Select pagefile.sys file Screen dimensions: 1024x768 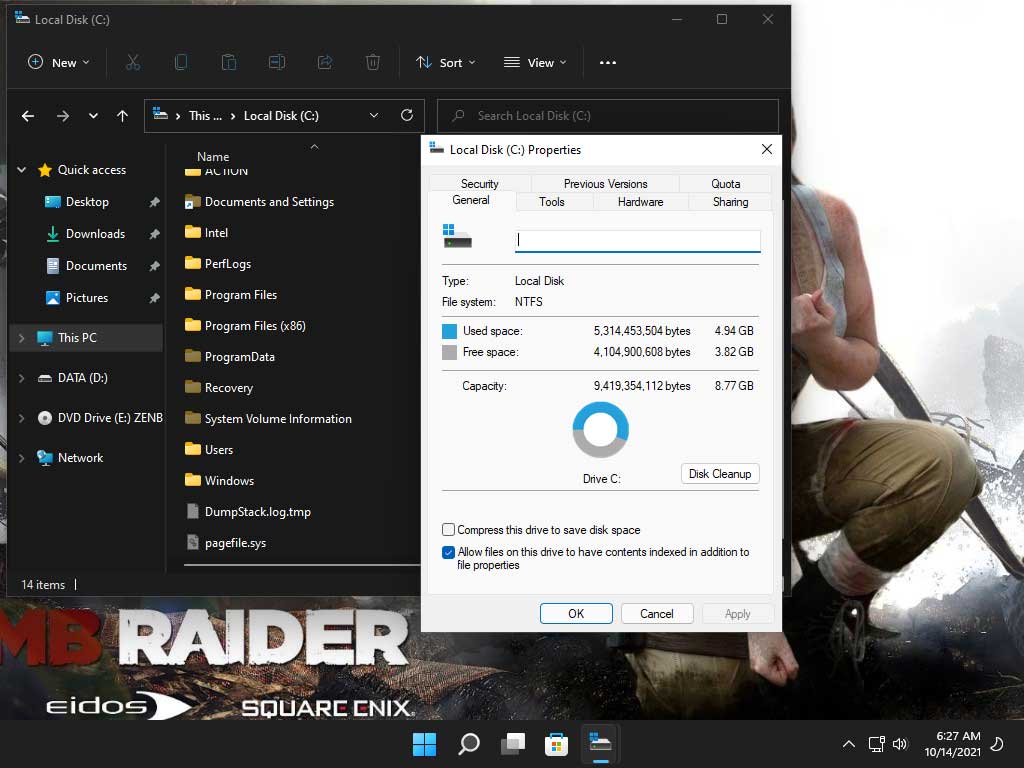[226, 543]
